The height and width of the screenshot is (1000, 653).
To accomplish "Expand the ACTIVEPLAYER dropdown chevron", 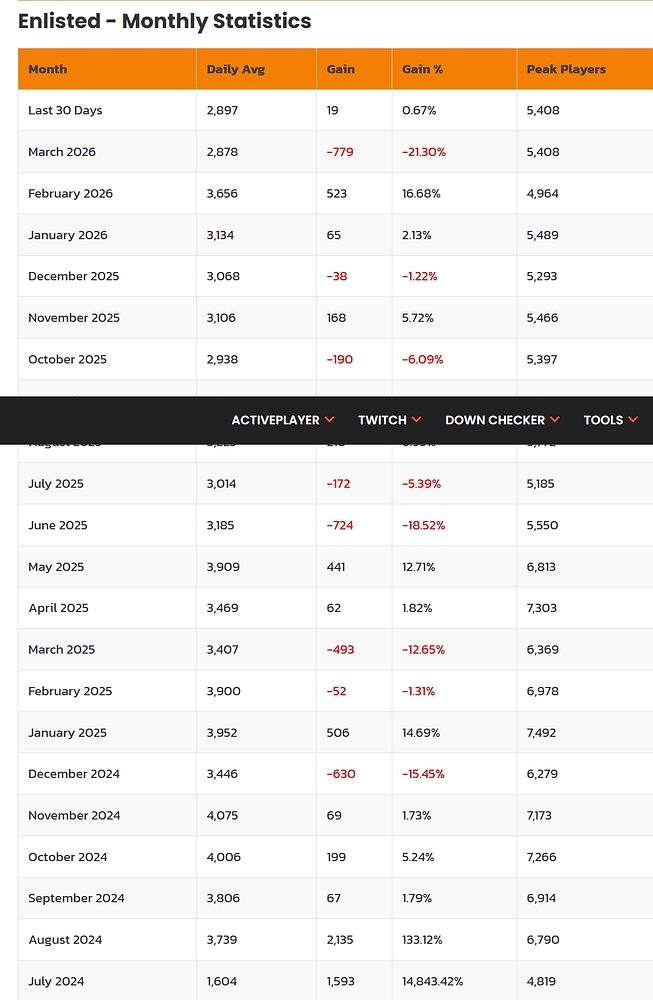I will click(330, 420).
